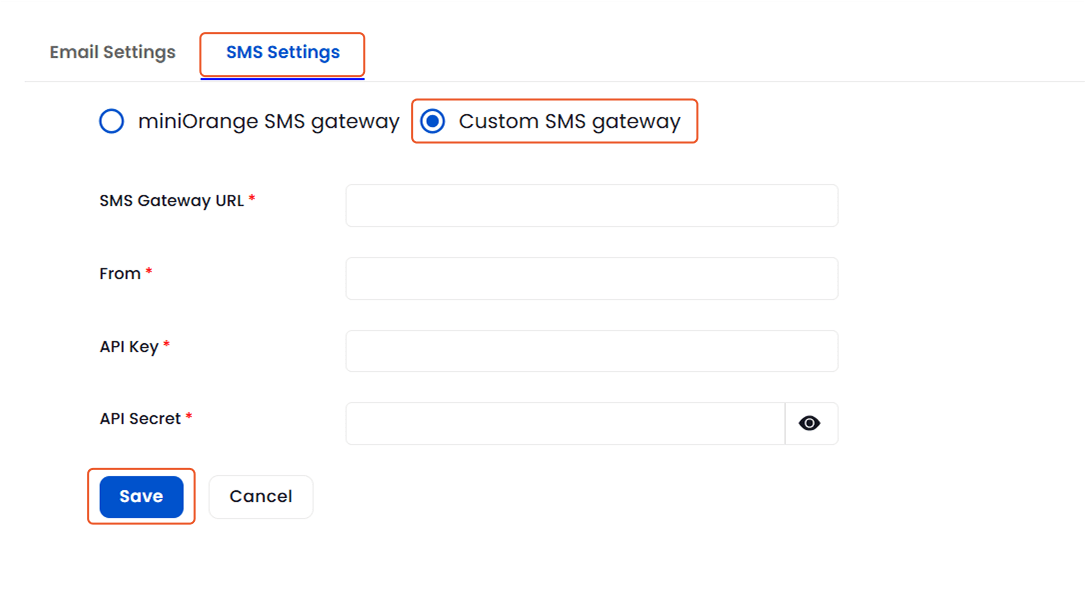Focus the SMS Gateway URL input field
The image size is (1085, 592).
pos(591,205)
